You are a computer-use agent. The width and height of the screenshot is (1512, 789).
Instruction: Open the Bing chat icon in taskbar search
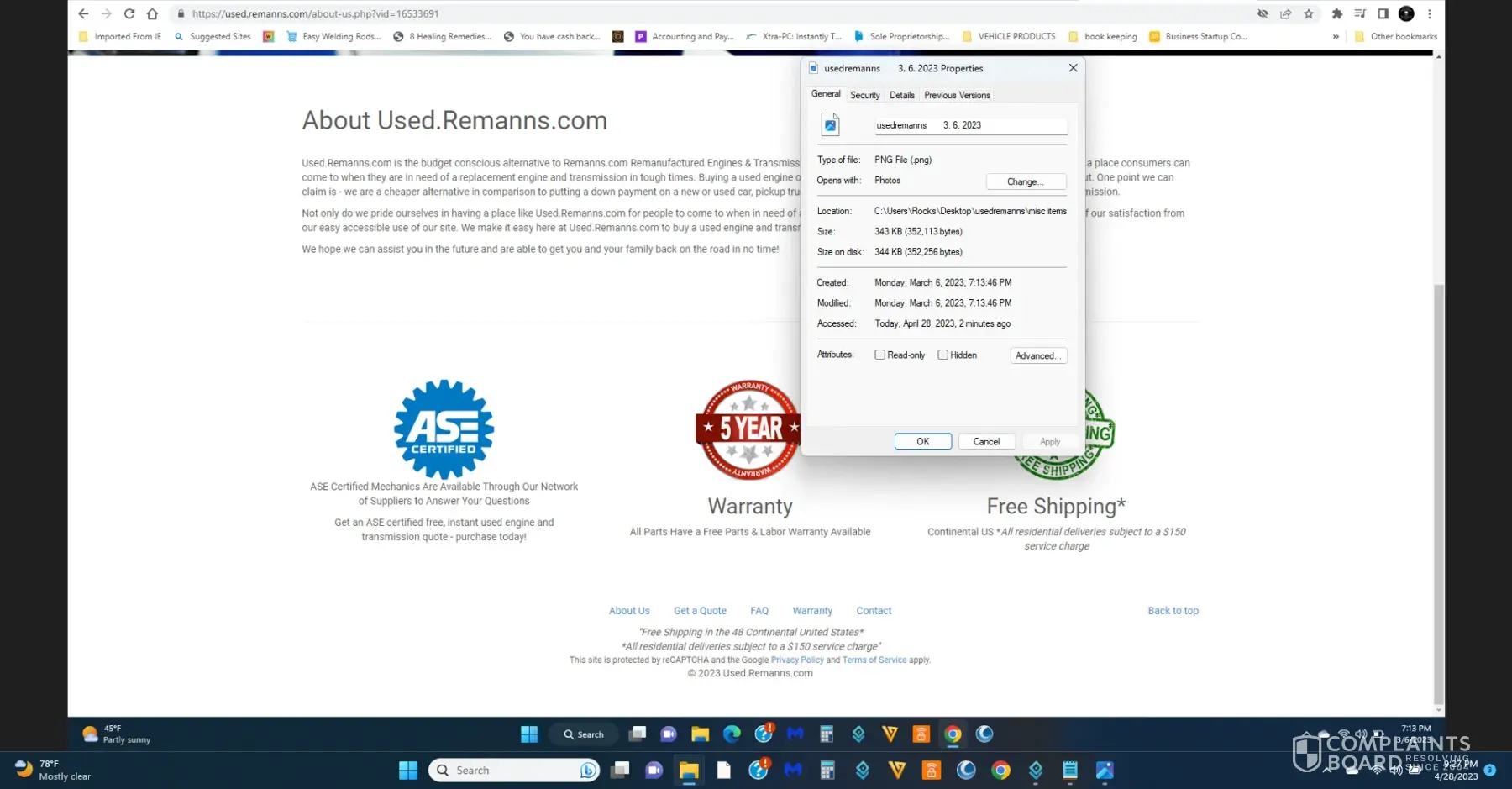click(588, 770)
